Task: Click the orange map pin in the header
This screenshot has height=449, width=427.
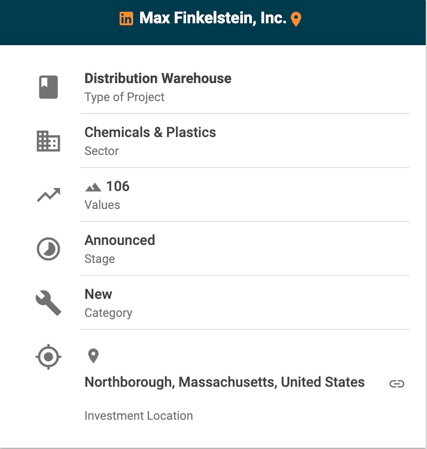Action: 296,19
